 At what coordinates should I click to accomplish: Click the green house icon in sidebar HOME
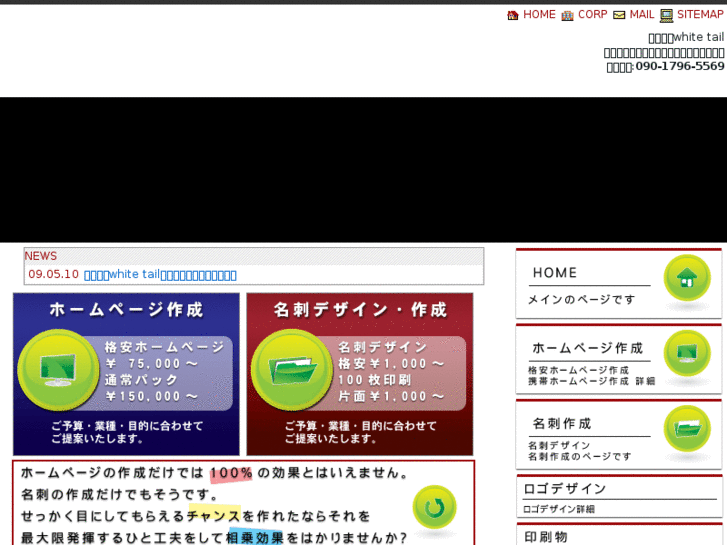click(x=687, y=278)
